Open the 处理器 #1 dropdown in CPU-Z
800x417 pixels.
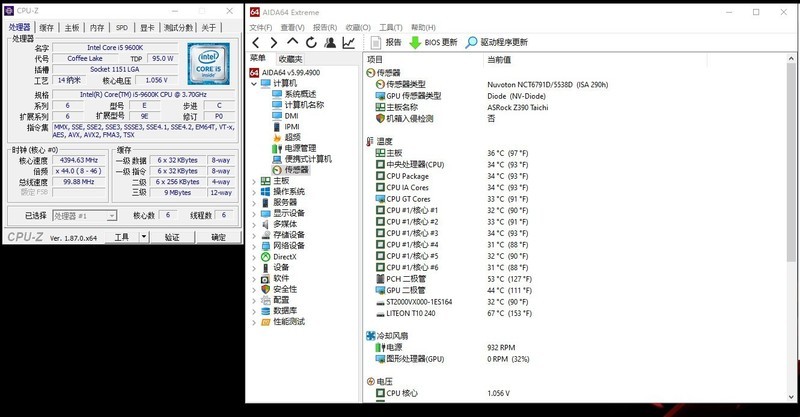(85, 216)
